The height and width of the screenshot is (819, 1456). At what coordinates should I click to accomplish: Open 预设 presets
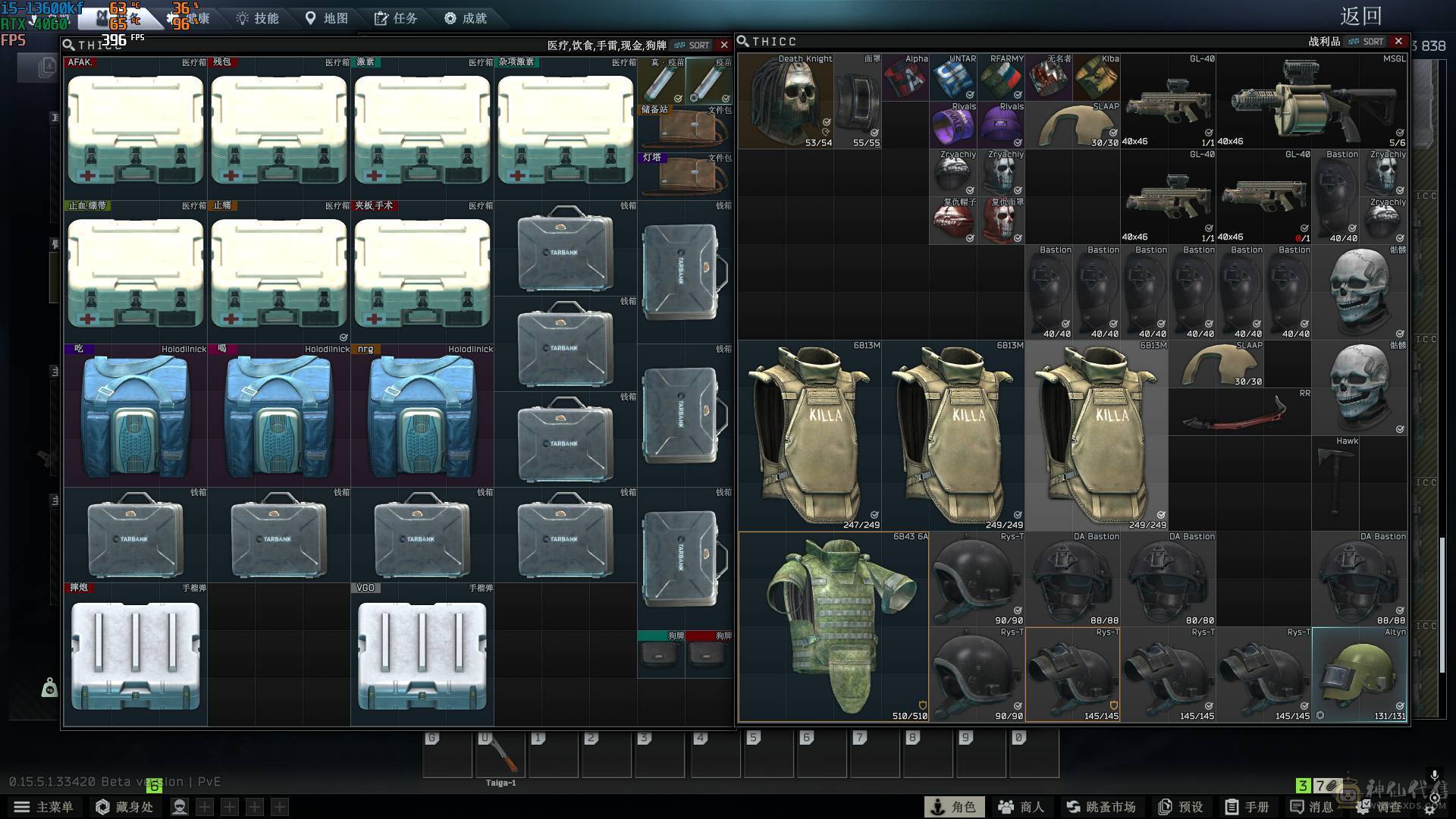[x=1181, y=807]
